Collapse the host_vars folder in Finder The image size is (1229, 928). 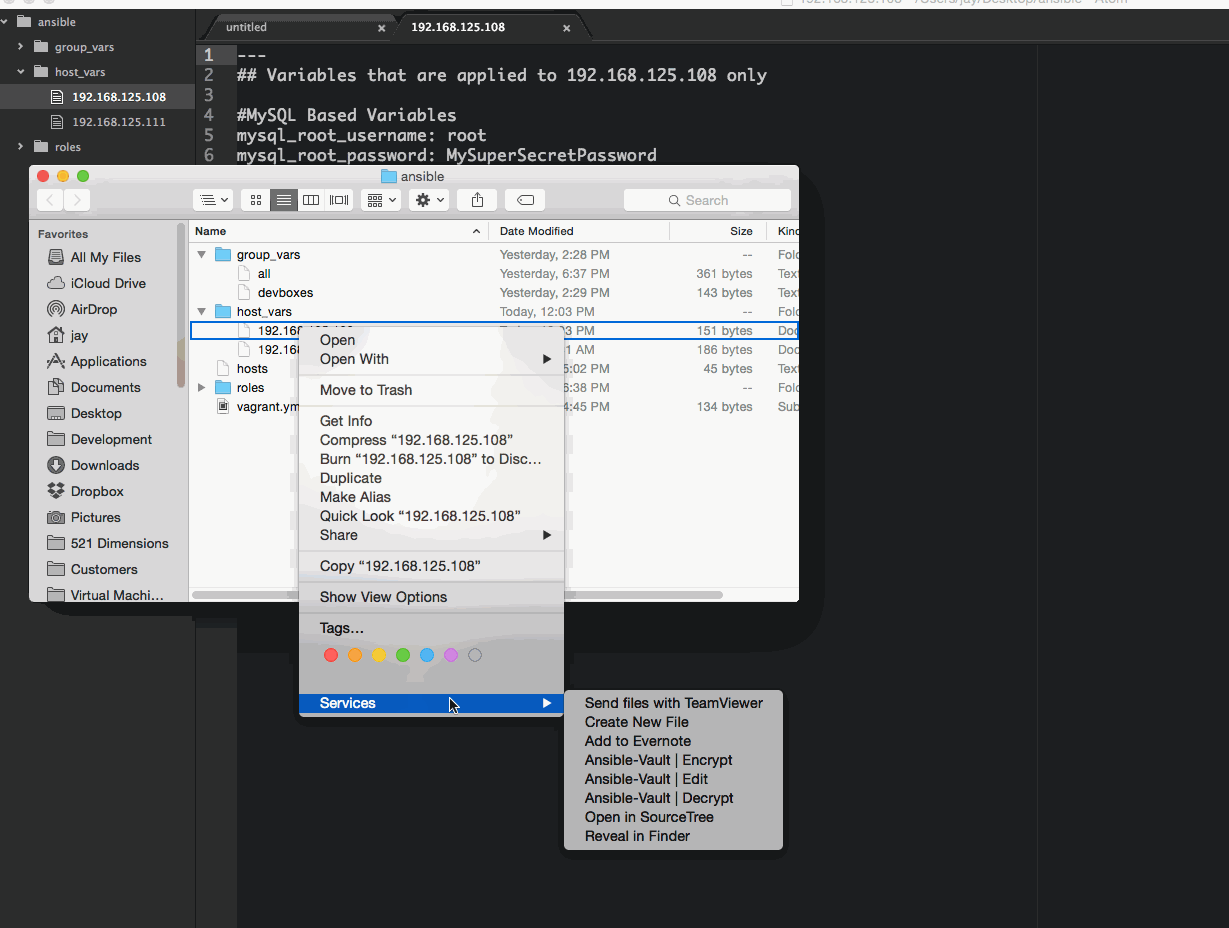point(202,311)
